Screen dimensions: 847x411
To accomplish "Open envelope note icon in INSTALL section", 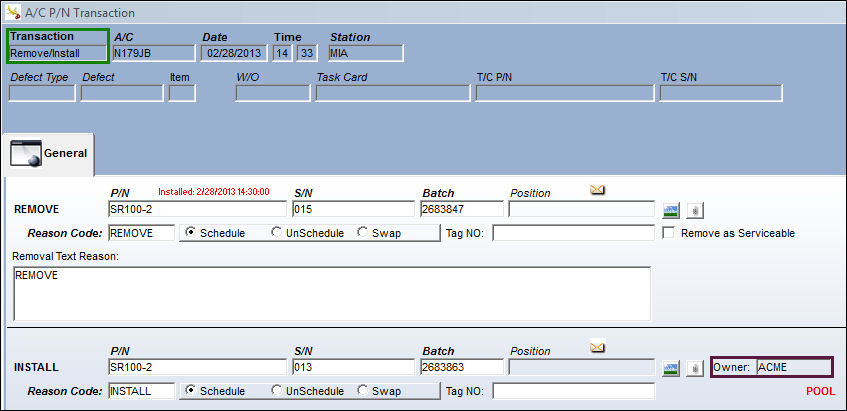I will tap(597, 347).
